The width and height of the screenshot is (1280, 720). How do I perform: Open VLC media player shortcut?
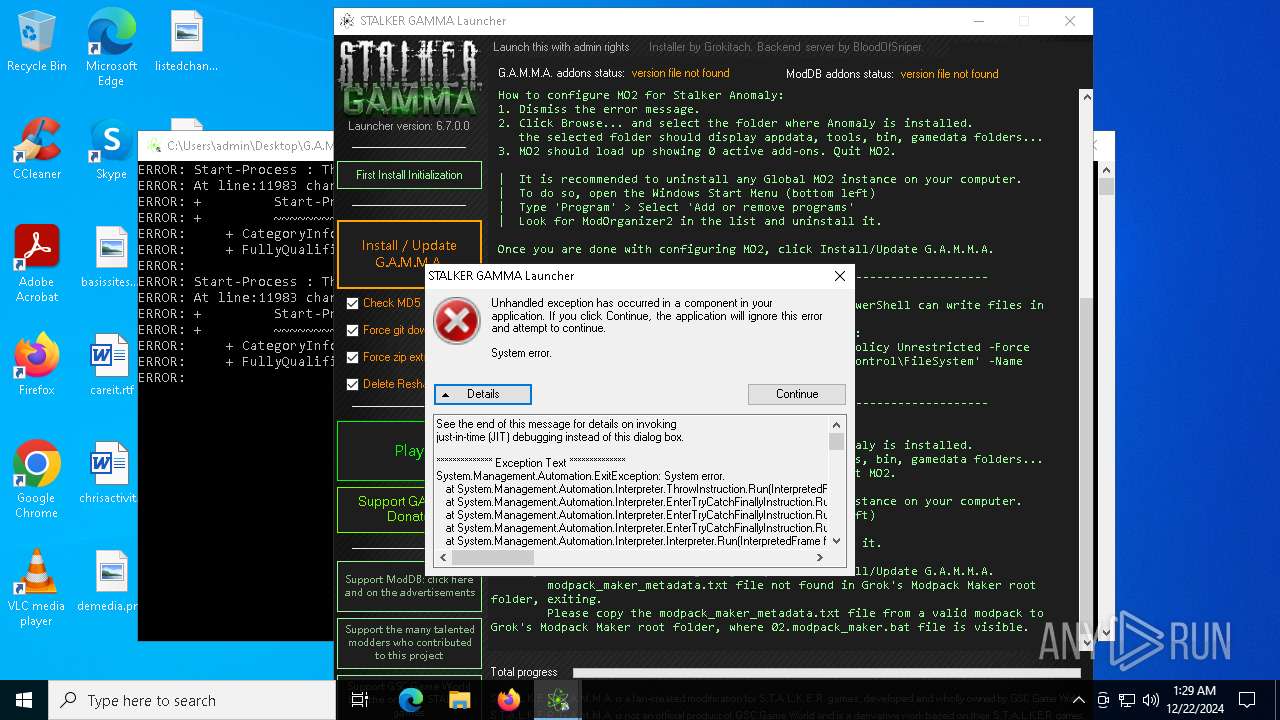coord(36,588)
